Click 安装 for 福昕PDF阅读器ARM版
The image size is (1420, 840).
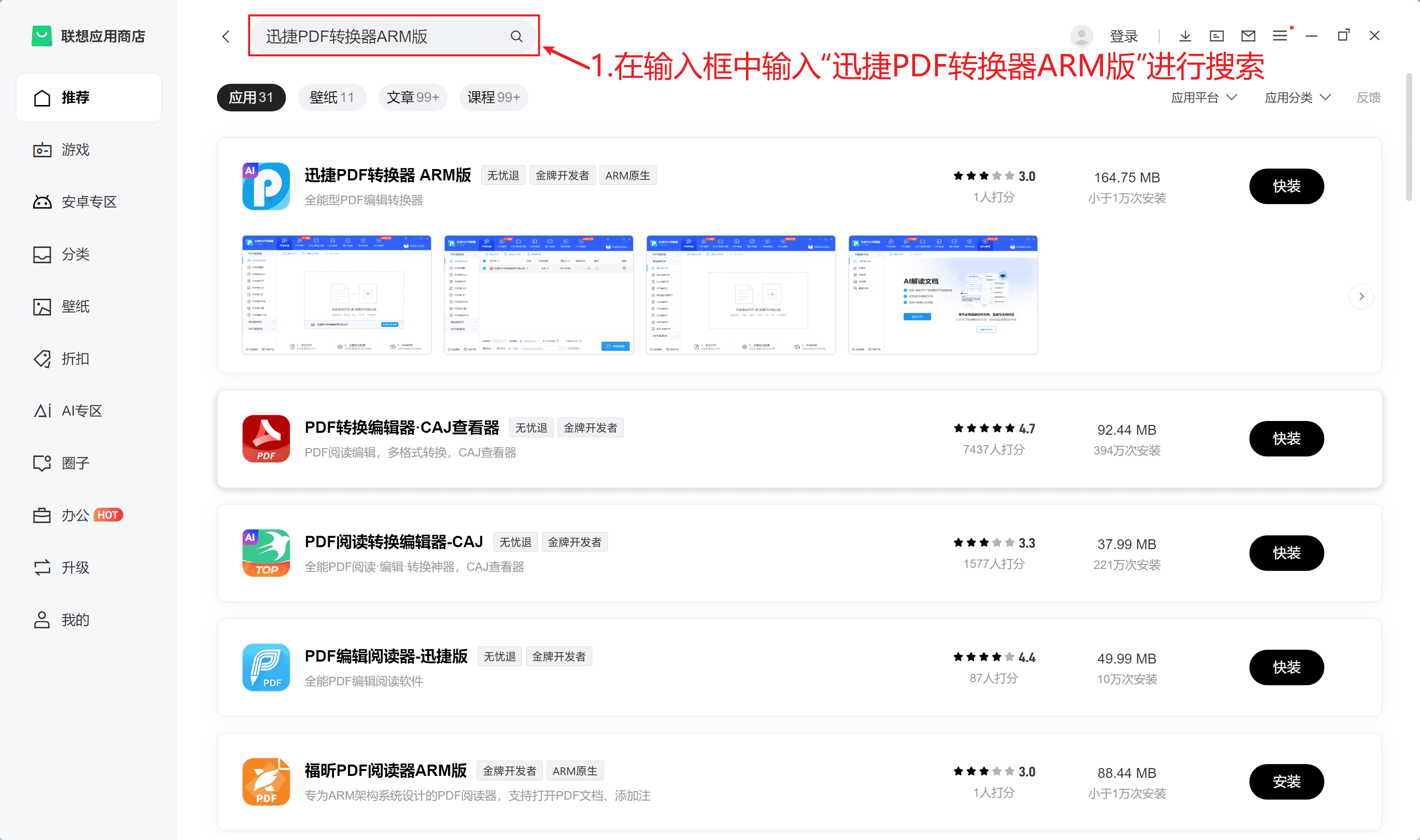pos(1286,782)
